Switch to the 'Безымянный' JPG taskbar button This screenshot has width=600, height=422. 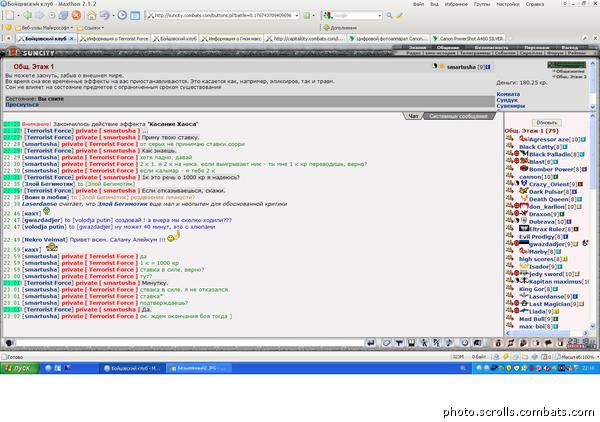199,368
